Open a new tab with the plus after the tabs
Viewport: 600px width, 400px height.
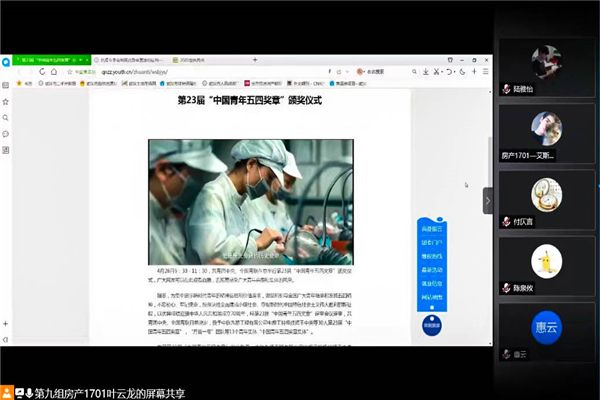point(255,60)
